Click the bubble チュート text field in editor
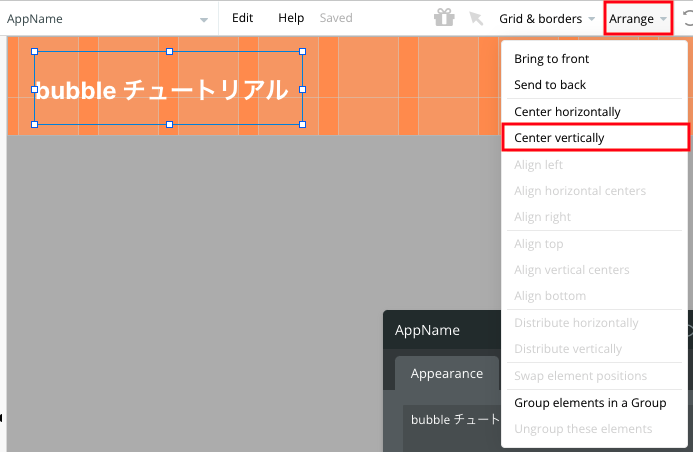This screenshot has height=452, width=693. click(452, 428)
